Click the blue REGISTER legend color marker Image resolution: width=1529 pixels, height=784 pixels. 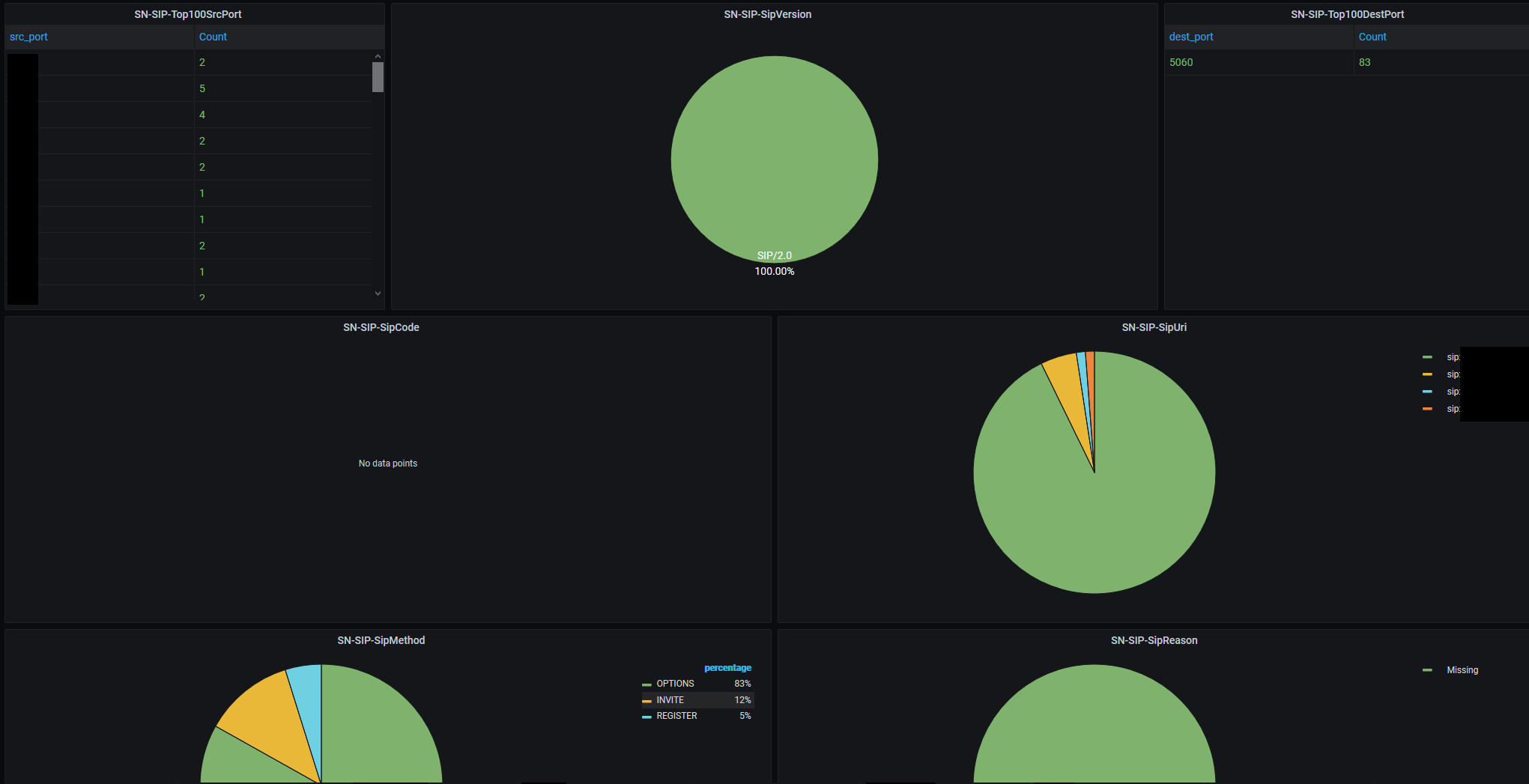(x=647, y=717)
